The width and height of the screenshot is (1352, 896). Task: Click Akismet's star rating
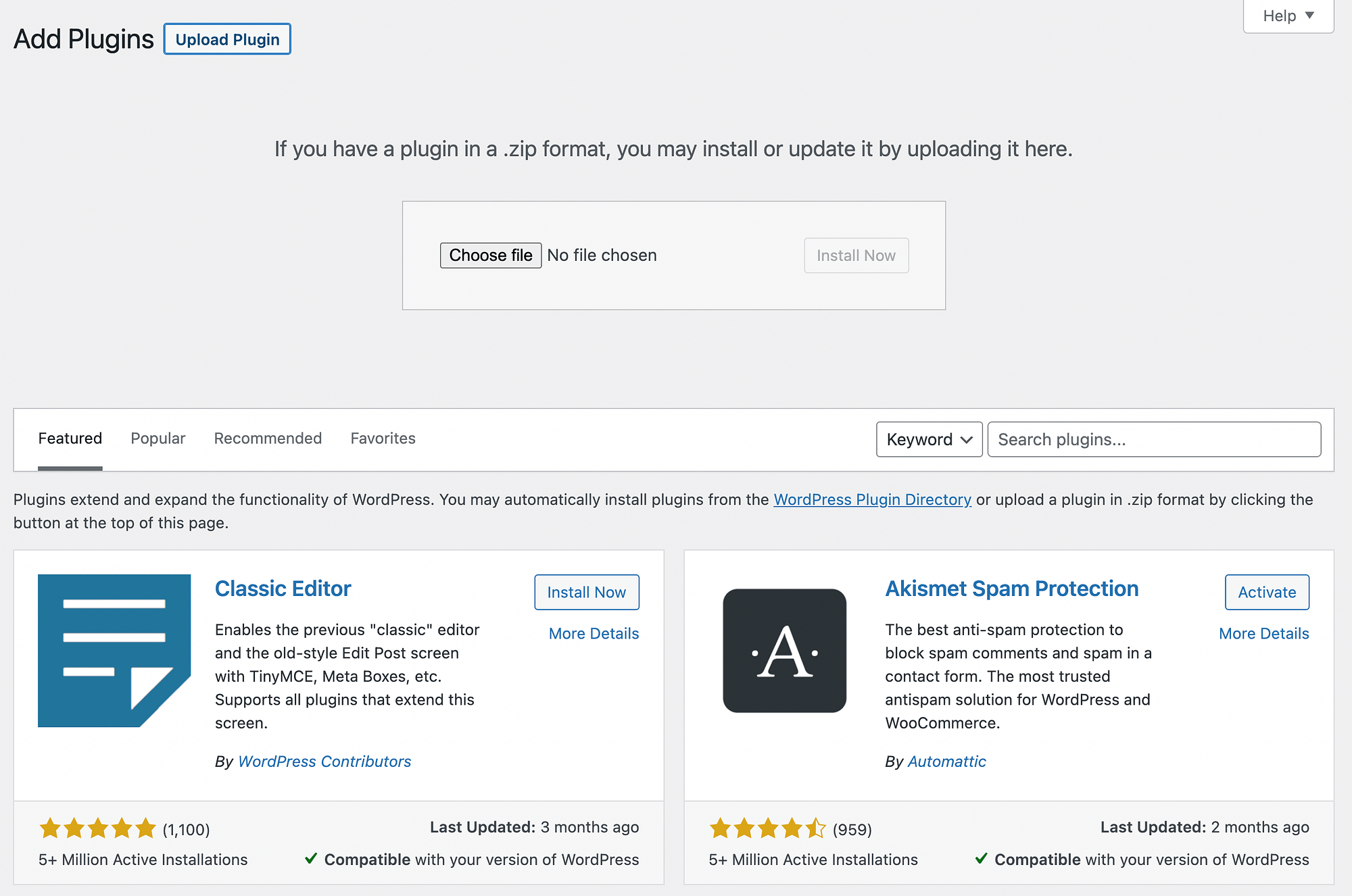point(768,828)
